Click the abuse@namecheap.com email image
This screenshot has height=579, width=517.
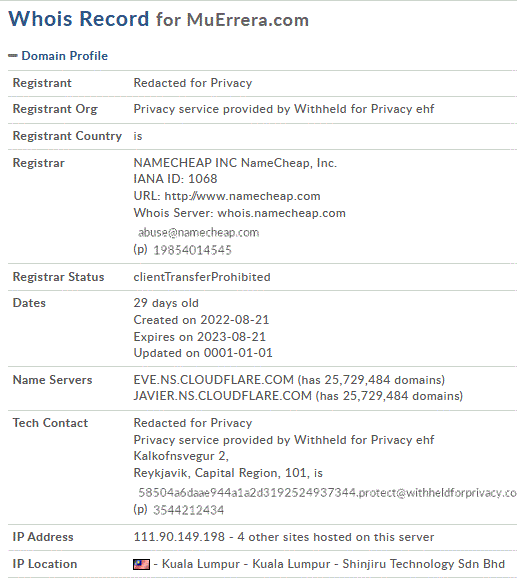click(x=199, y=232)
